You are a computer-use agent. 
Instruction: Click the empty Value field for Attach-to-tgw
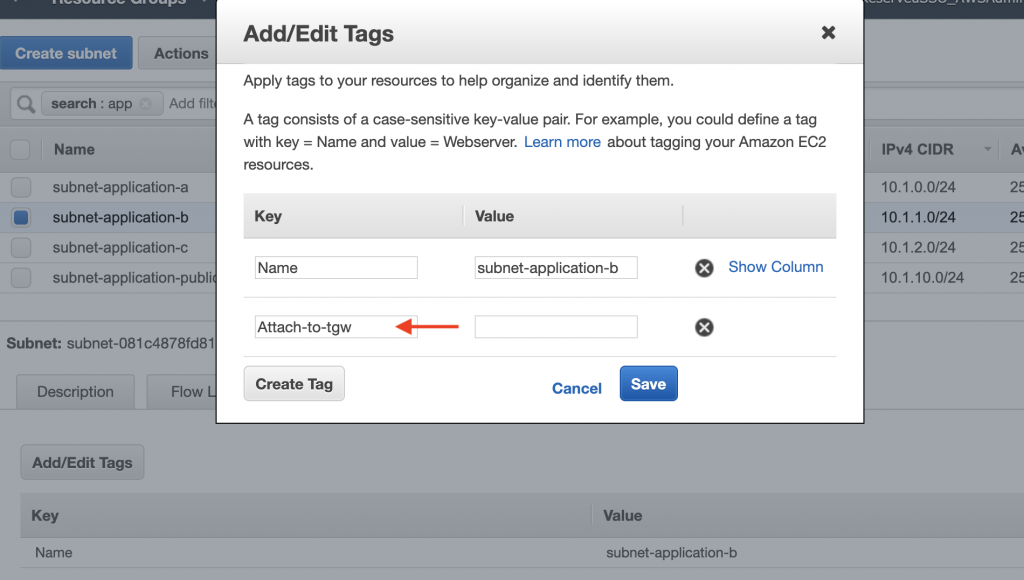[x=555, y=326]
